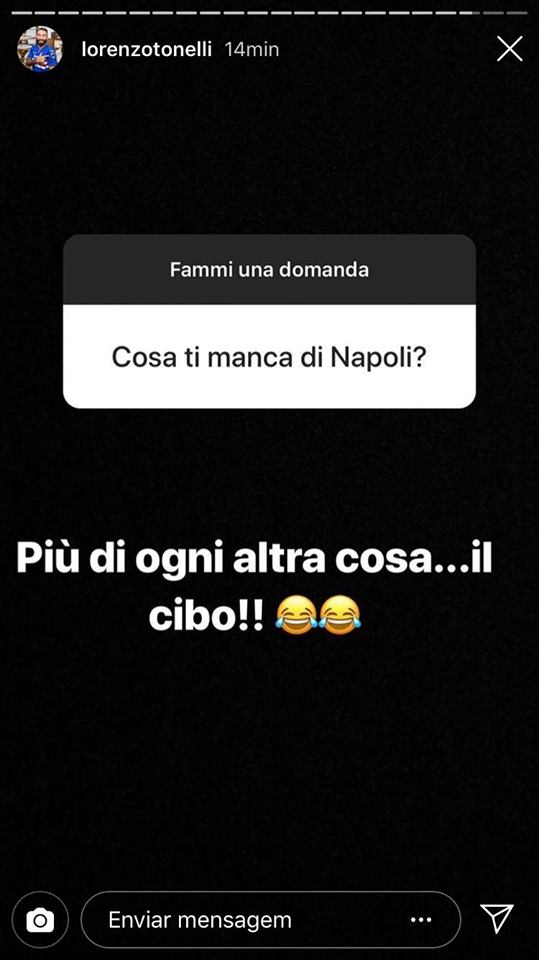Click the 14min story timestamp
539x960 pixels.
click(x=252, y=50)
